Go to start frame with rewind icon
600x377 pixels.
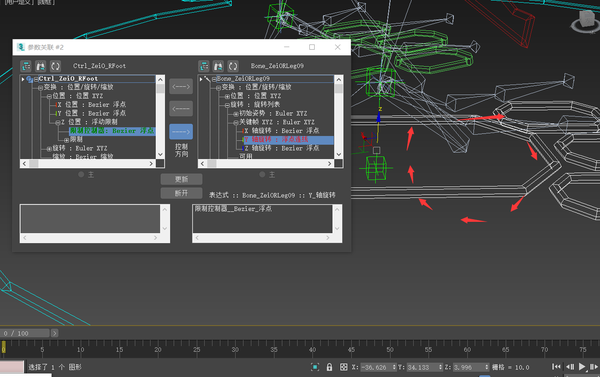click(556, 367)
